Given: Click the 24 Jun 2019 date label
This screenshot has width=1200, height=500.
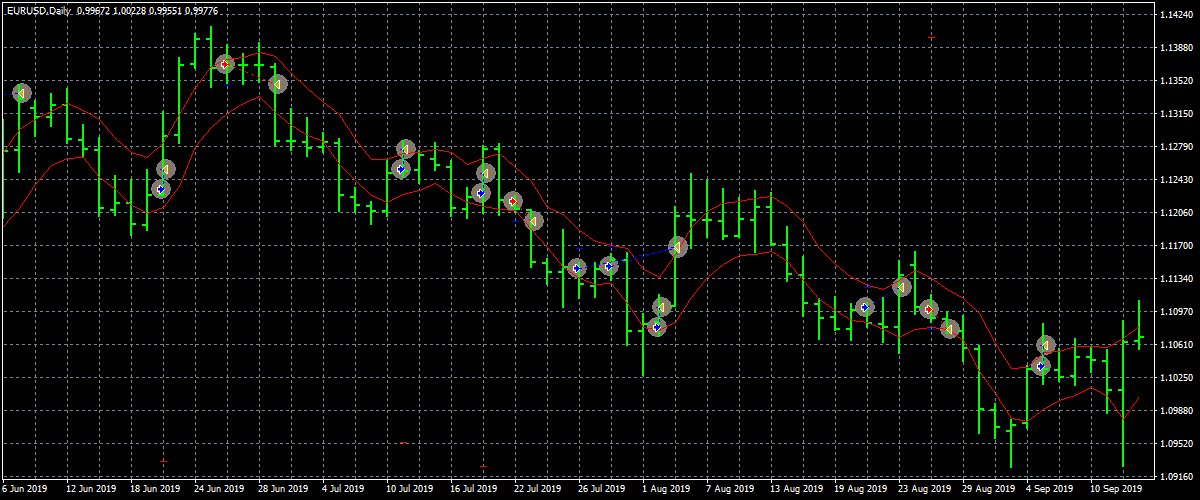Looking at the screenshot, I should point(220,490).
